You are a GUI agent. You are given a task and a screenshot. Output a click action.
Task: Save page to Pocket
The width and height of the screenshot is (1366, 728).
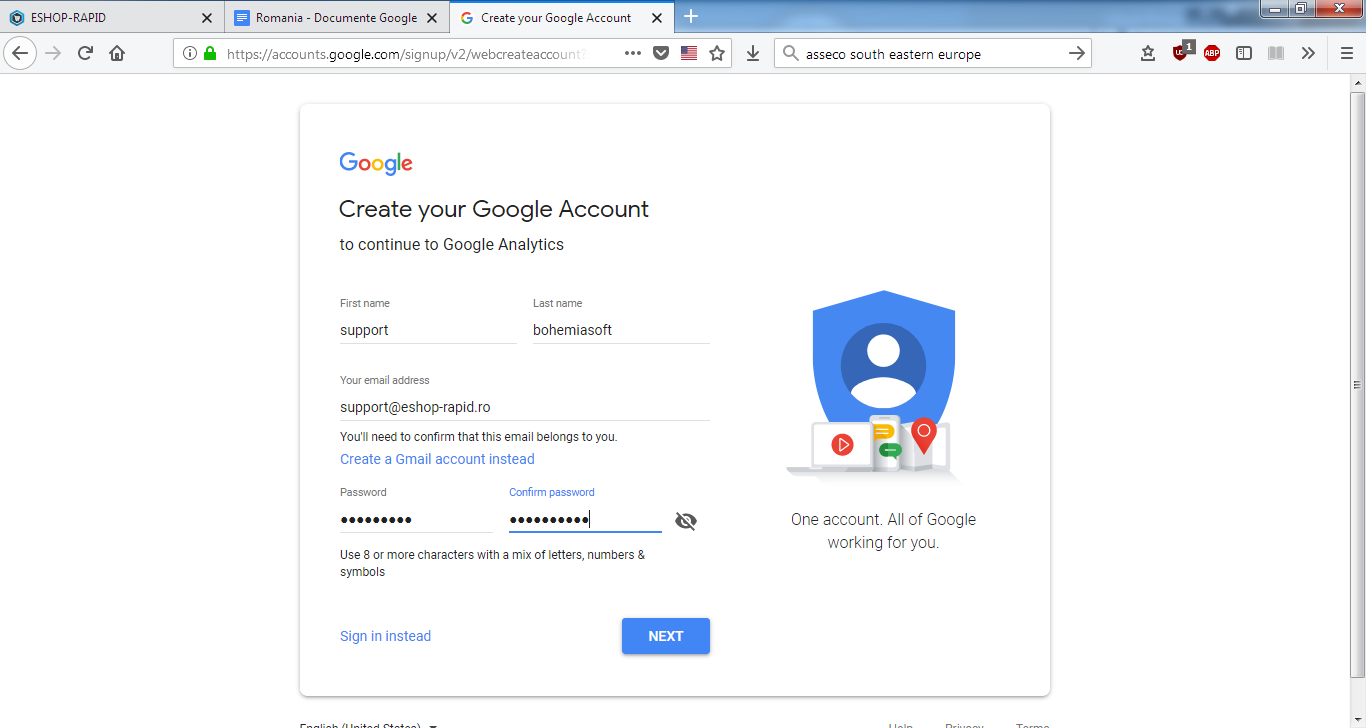click(661, 54)
